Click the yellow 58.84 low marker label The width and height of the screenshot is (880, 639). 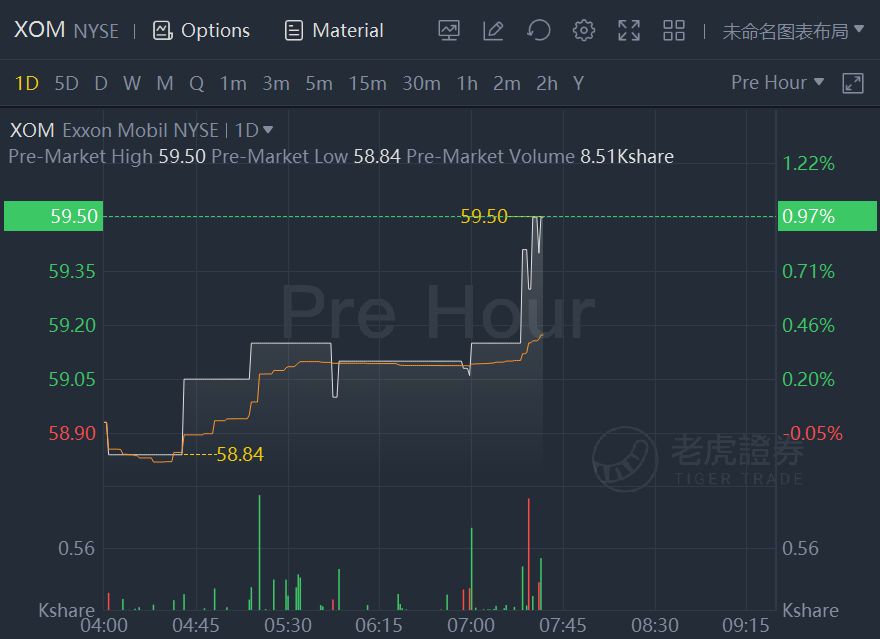pyautogui.click(x=240, y=454)
